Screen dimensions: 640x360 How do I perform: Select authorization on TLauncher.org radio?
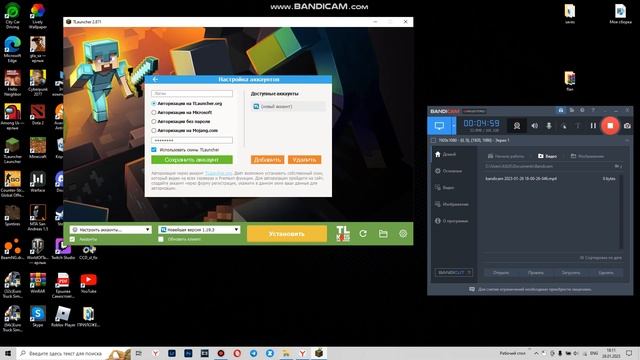pyautogui.click(x=154, y=104)
